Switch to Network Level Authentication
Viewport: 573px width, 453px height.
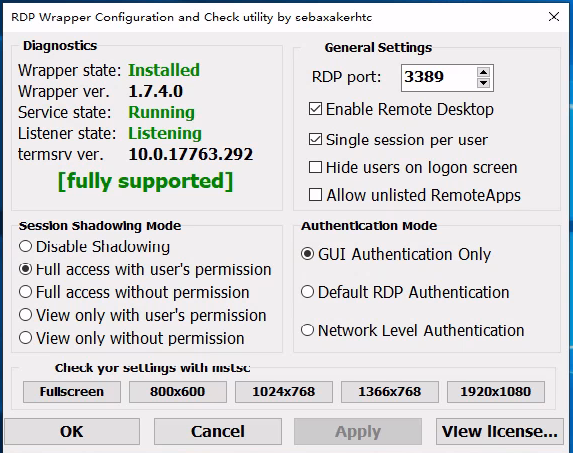(x=307, y=330)
